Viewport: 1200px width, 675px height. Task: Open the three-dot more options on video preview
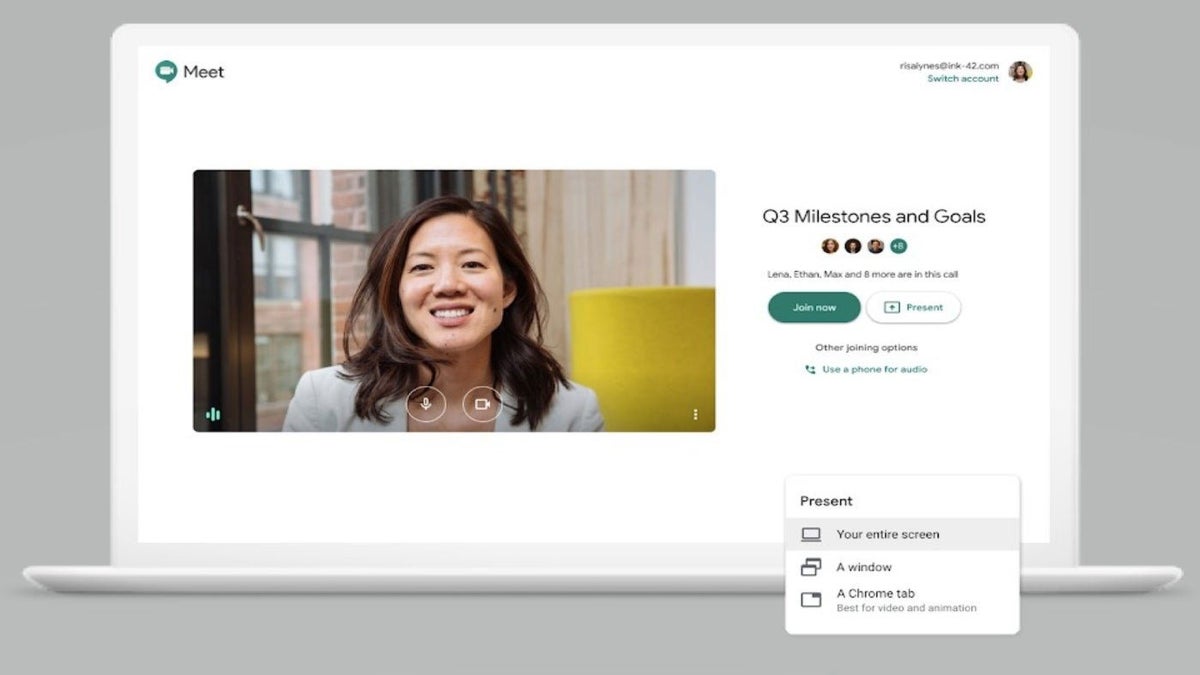[x=695, y=414]
